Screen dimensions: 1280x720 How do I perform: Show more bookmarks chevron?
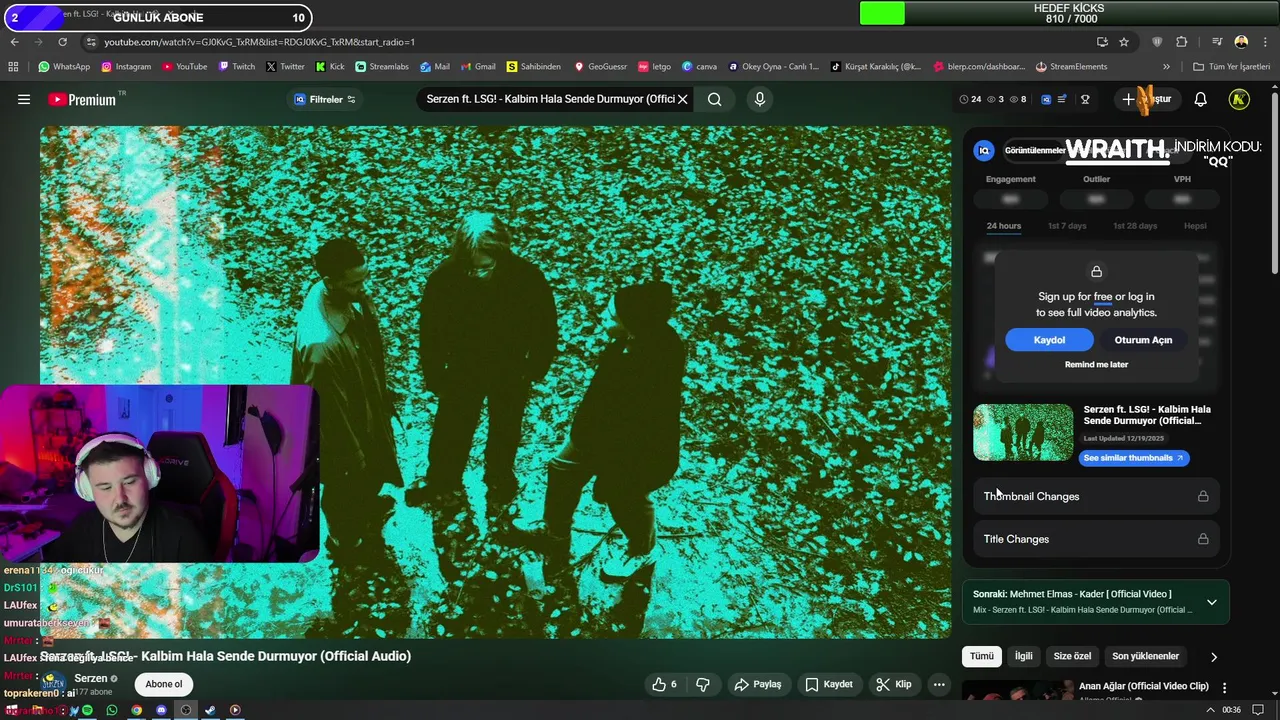click(x=1166, y=67)
